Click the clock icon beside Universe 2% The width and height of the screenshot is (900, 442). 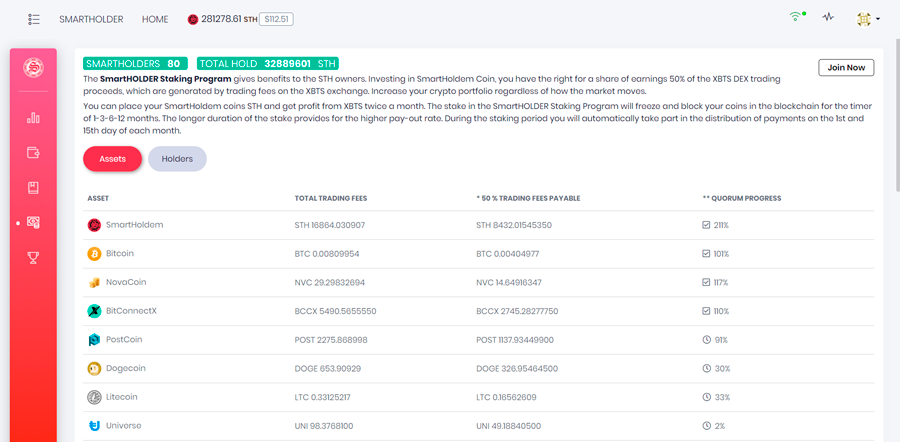click(707, 426)
